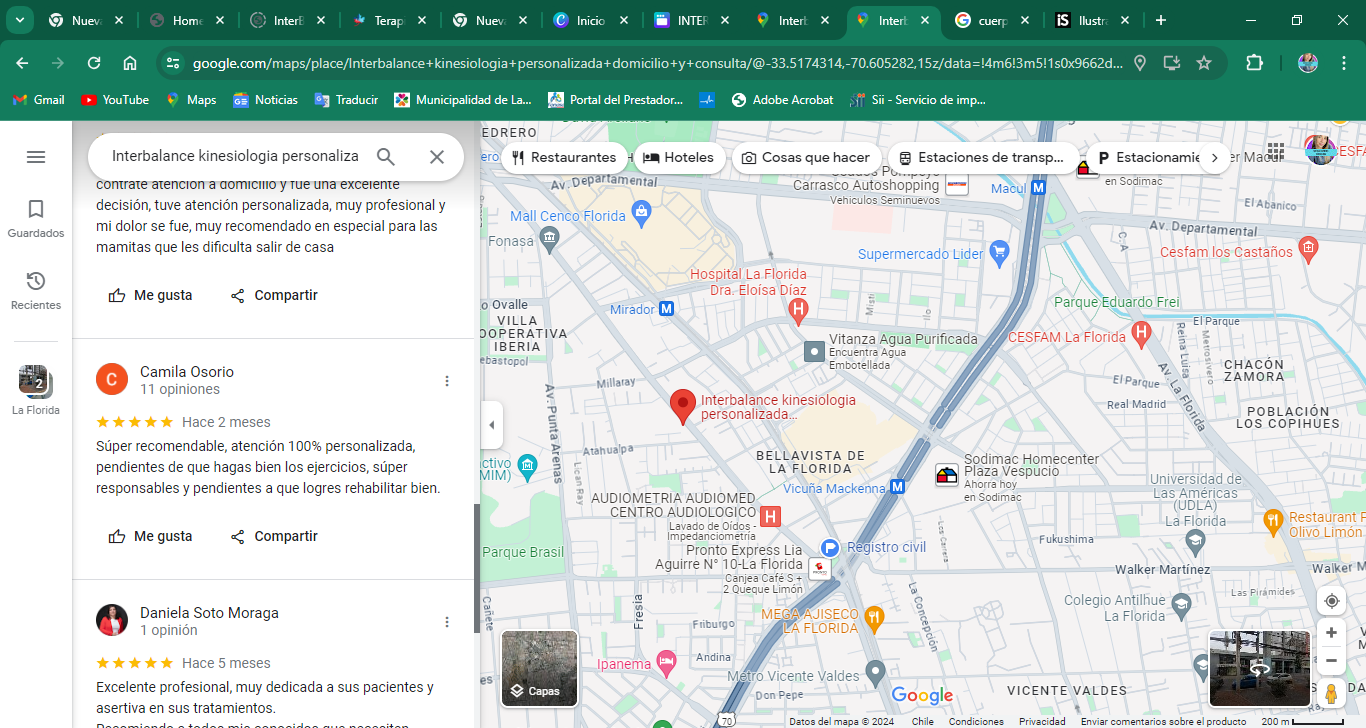Click the Vicuña Mackenna metro icon
Image resolution: width=1366 pixels, height=728 pixels.
click(x=898, y=487)
